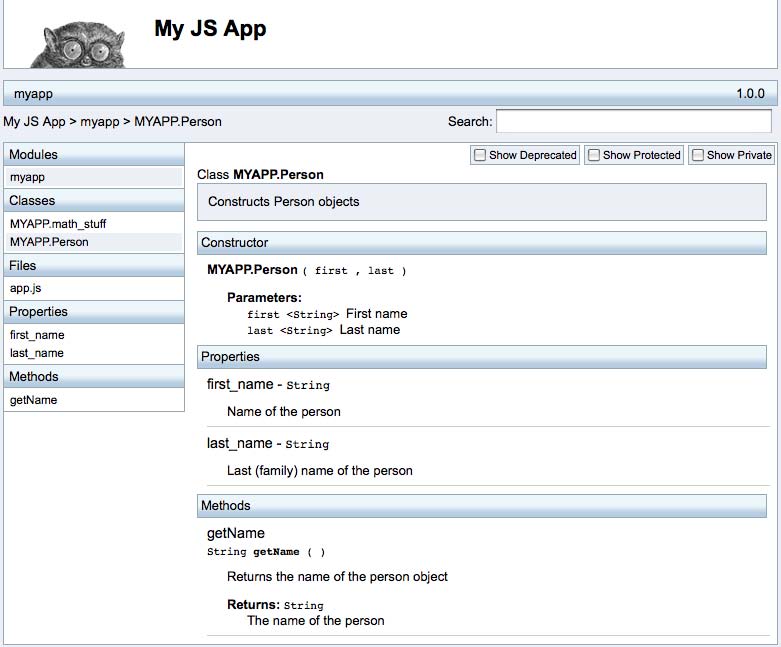This screenshot has height=647, width=781.
Task: Click the My JS App page title
Action: pos(210,28)
